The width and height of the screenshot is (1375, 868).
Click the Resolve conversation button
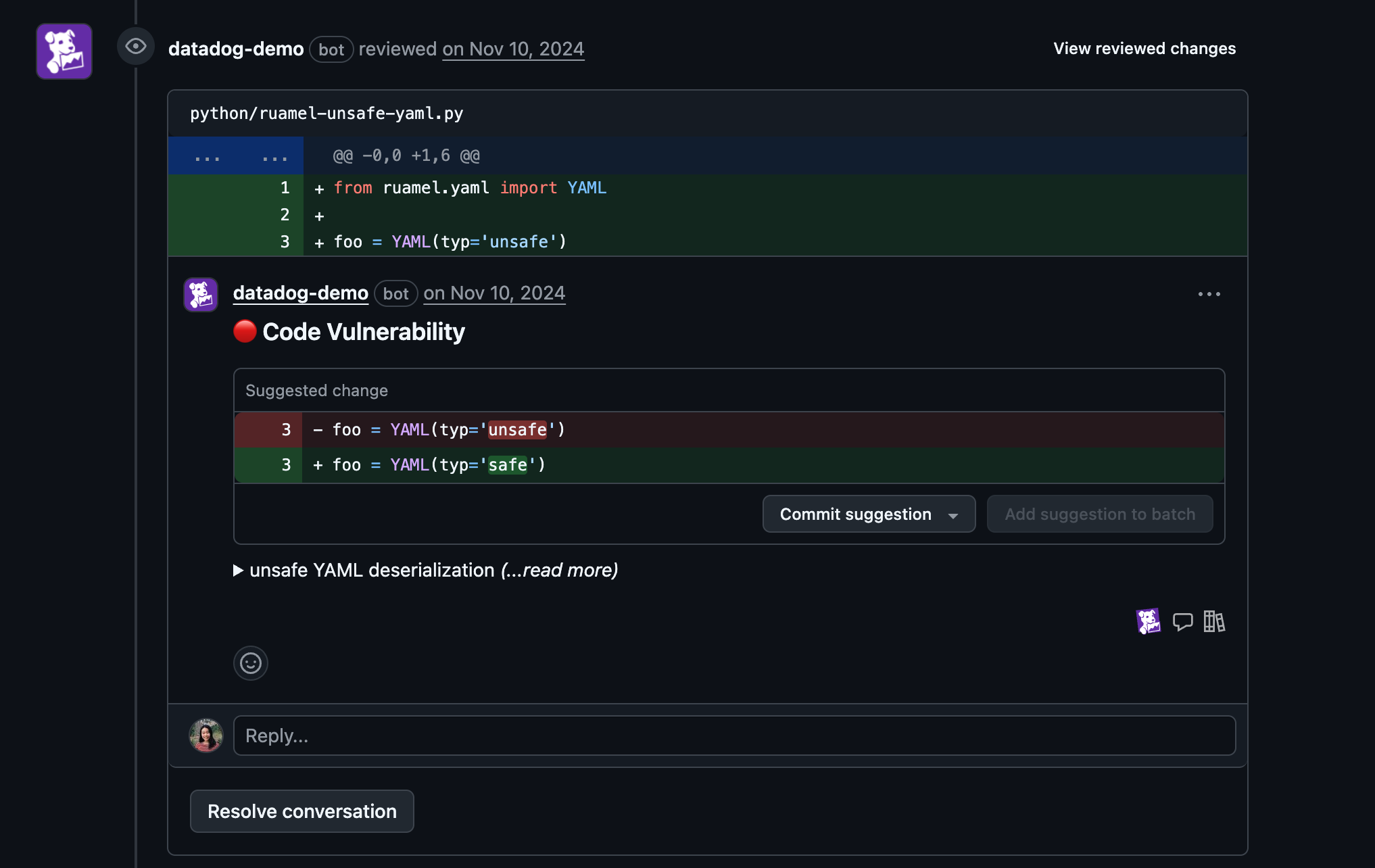[x=301, y=811]
